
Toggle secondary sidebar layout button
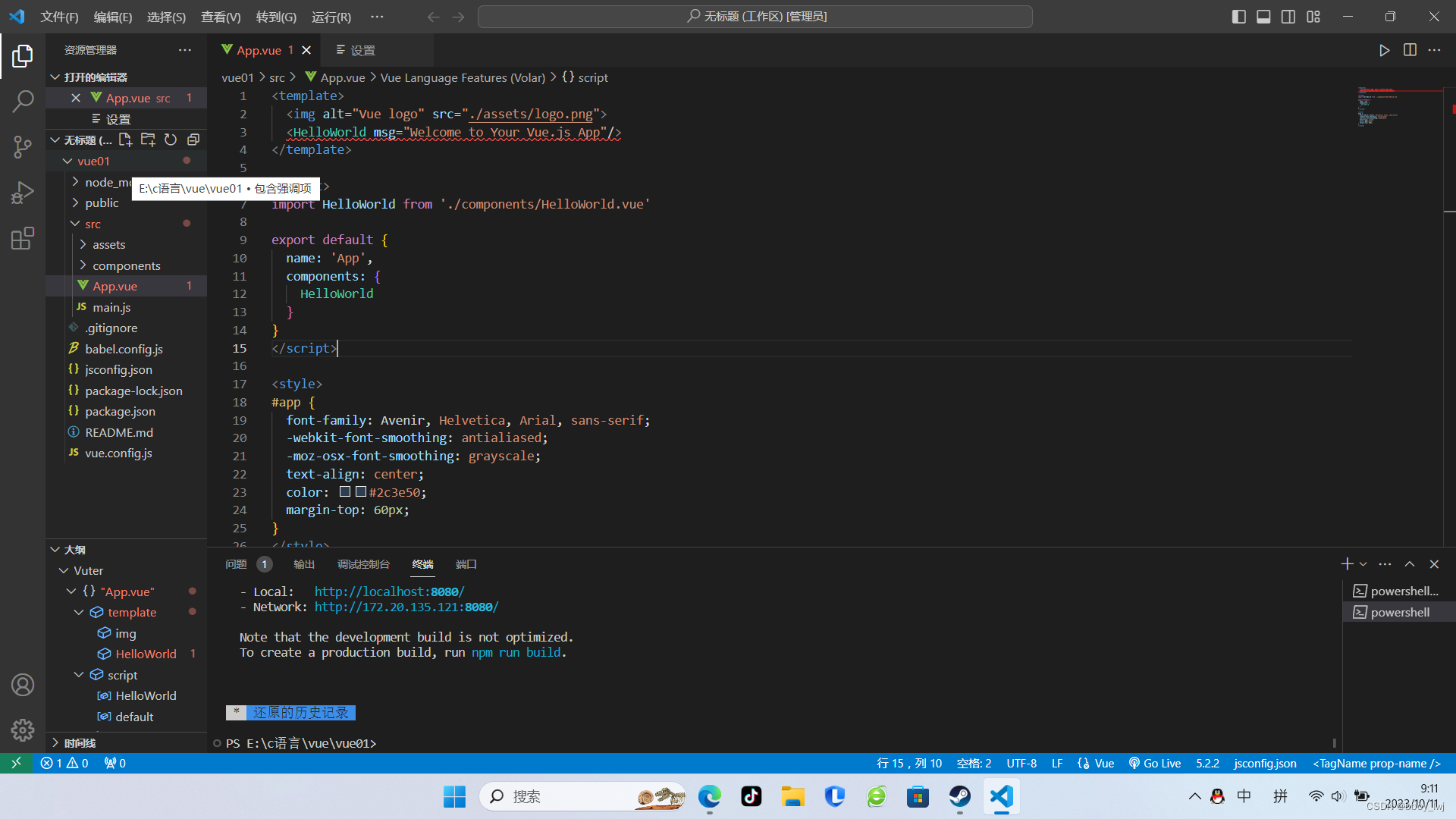[x=1288, y=17]
